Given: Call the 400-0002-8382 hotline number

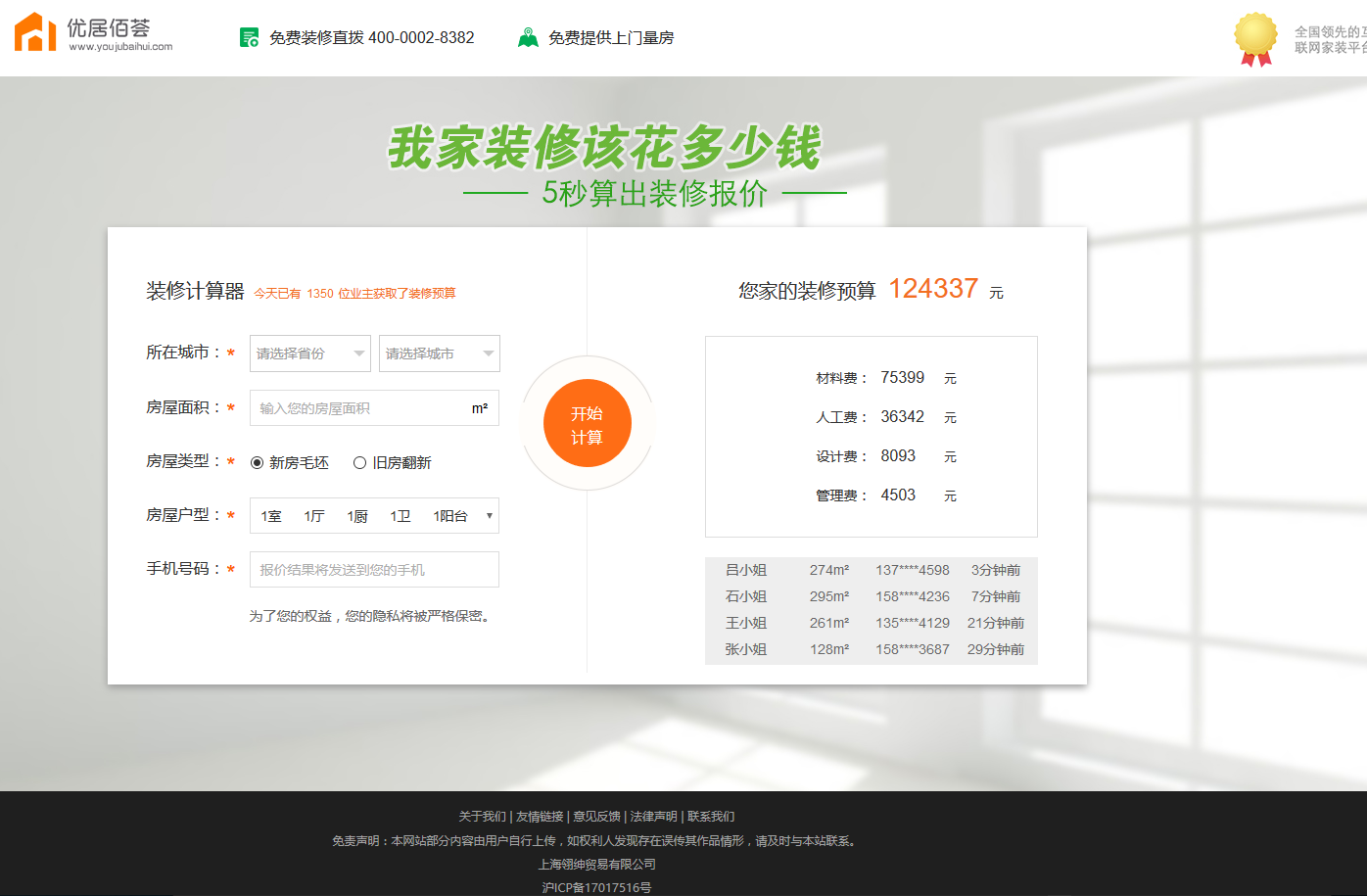Looking at the screenshot, I should tap(421, 37).
